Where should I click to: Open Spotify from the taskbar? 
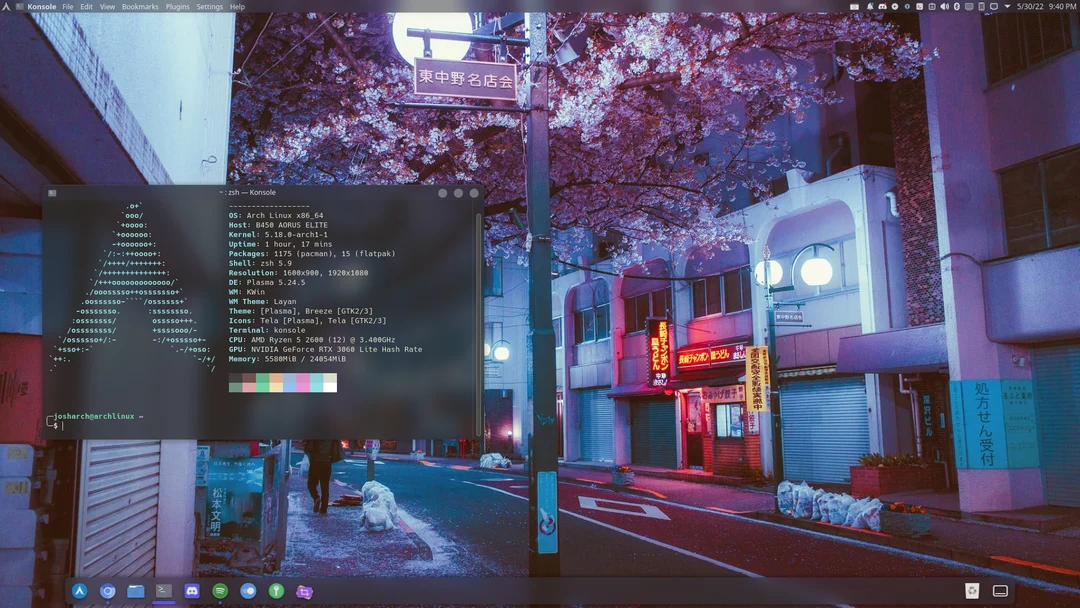pyautogui.click(x=220, y=591)
